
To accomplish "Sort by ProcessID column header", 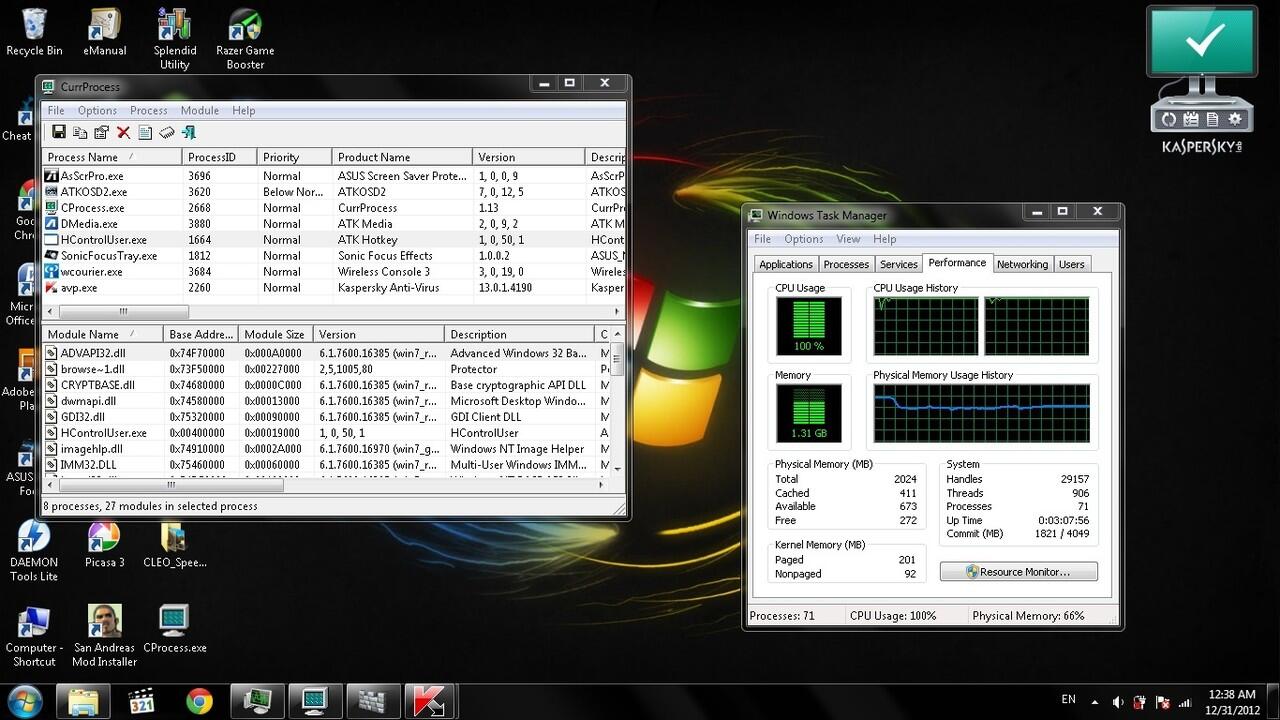I will pos(219,157).
